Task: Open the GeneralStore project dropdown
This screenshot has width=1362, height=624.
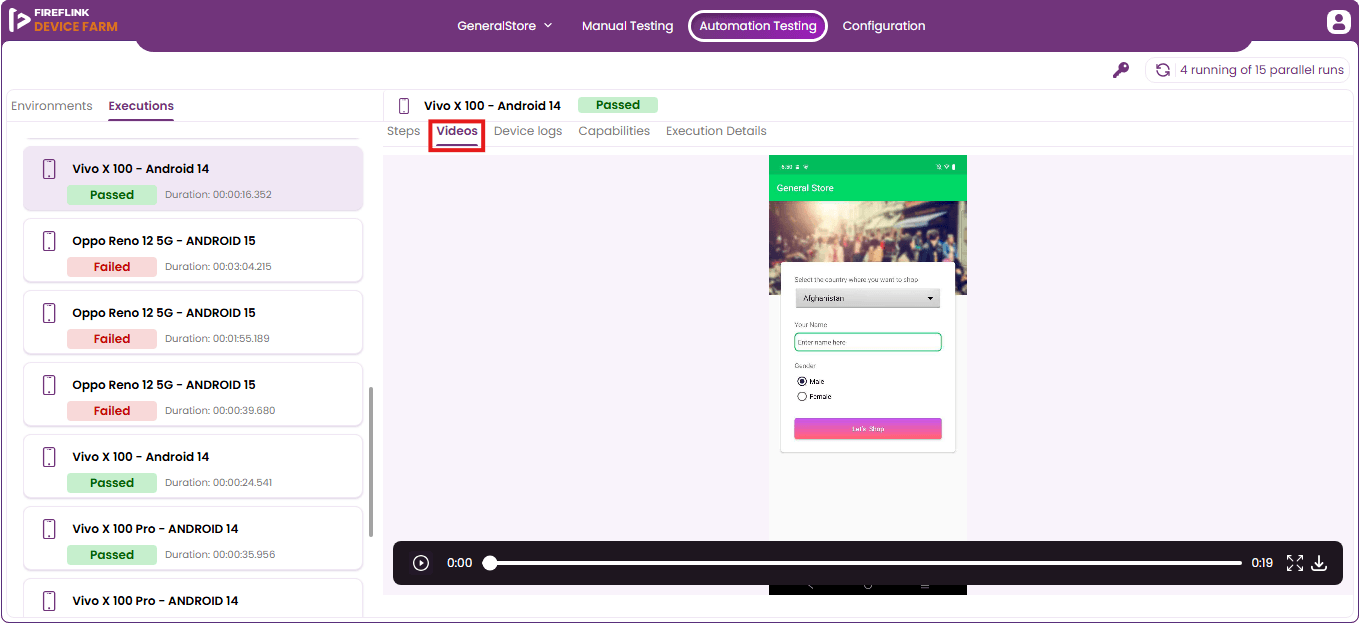Action: click(505, 26)
